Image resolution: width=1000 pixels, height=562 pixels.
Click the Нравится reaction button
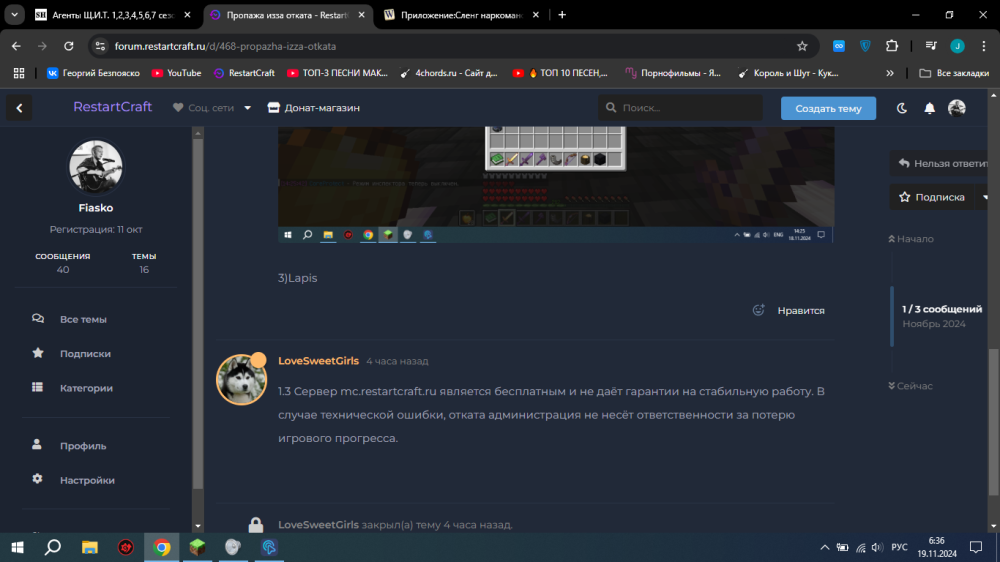801,311
